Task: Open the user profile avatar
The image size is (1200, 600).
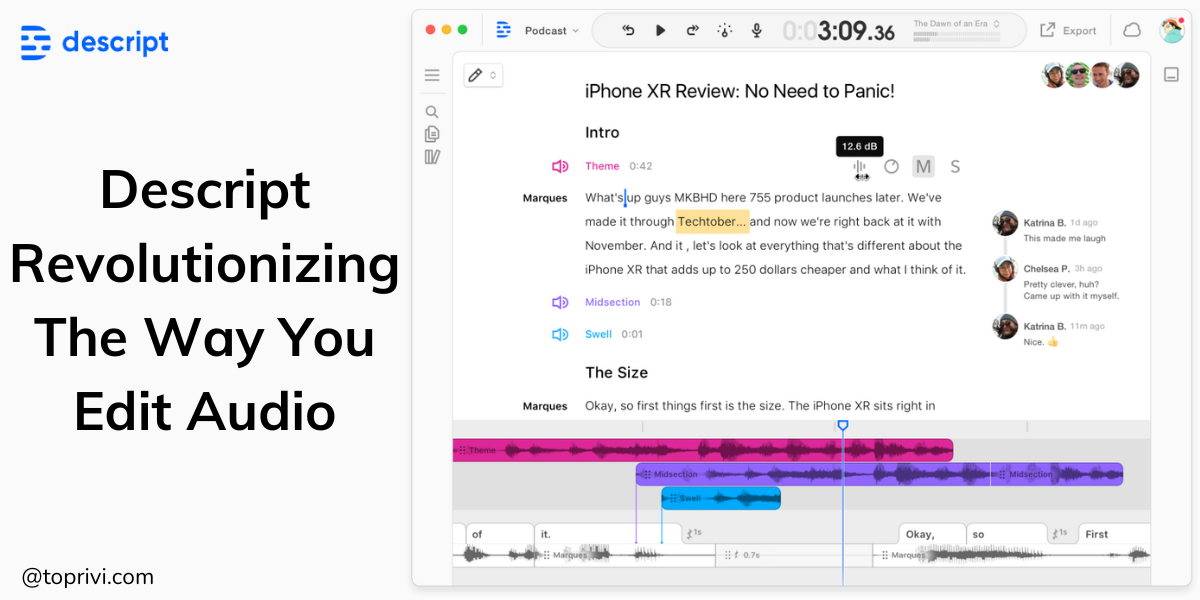Action: point(1172,30)
